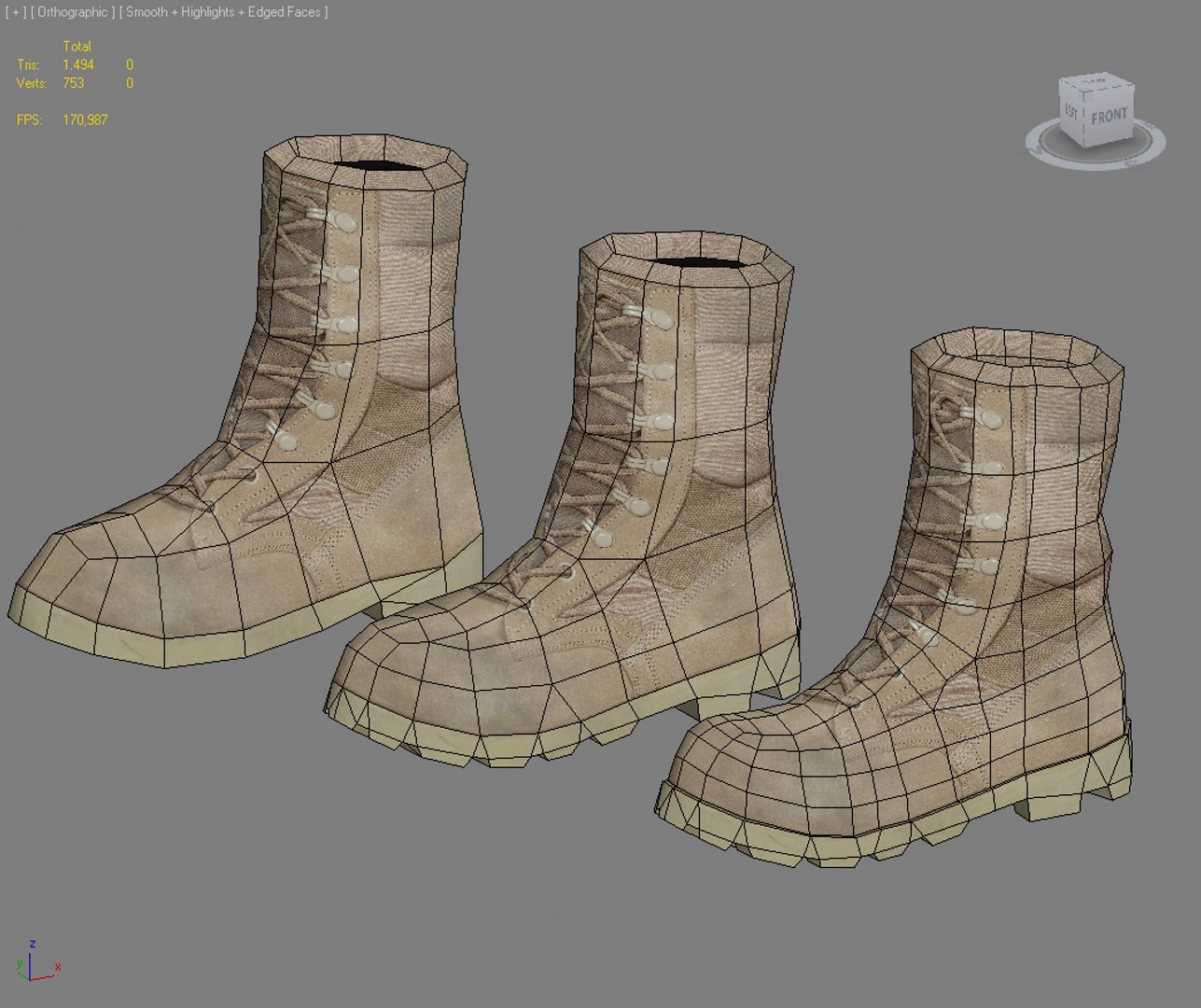Open the Smooth + Highlights shading menu
Image resolution: width=1201 pixels, height=1008 pixels.
(223, 12)
